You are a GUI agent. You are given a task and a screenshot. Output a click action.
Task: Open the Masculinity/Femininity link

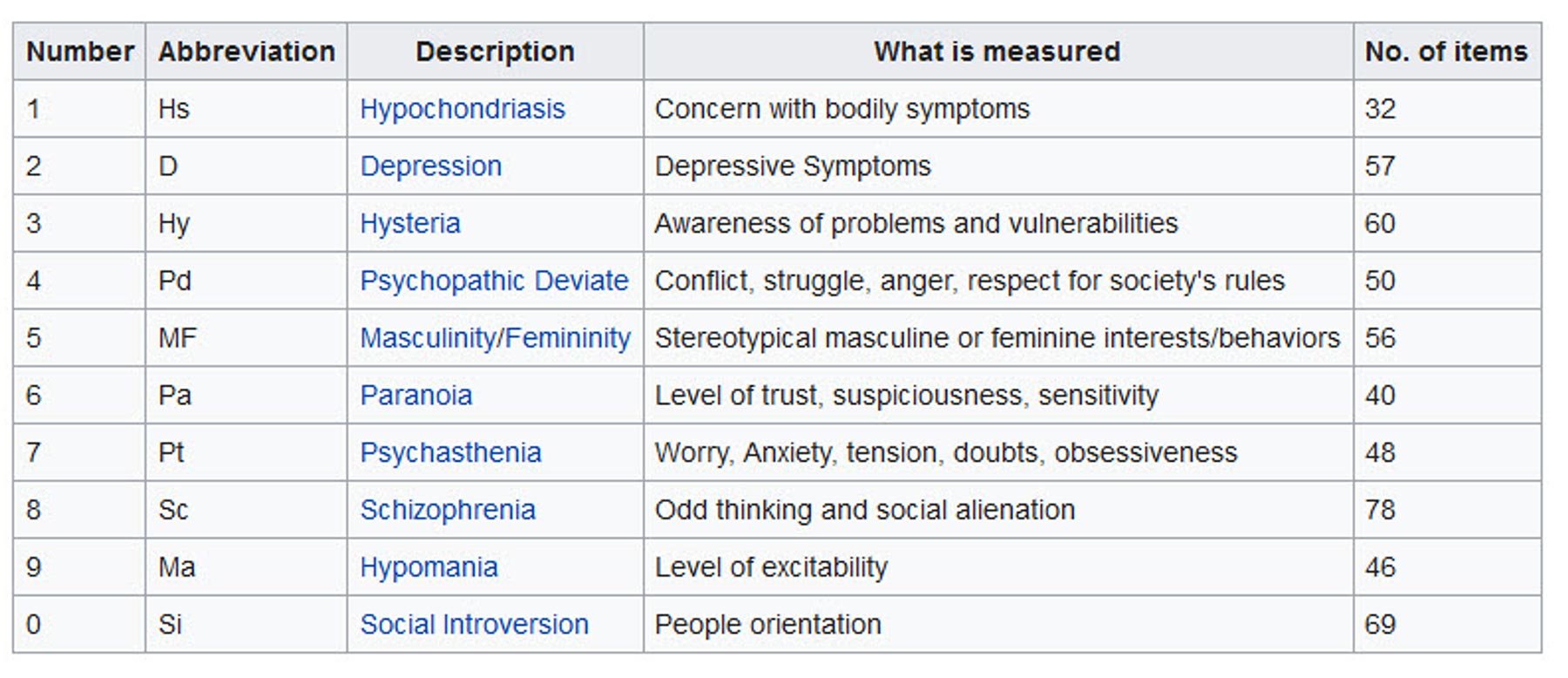[495, 338]
